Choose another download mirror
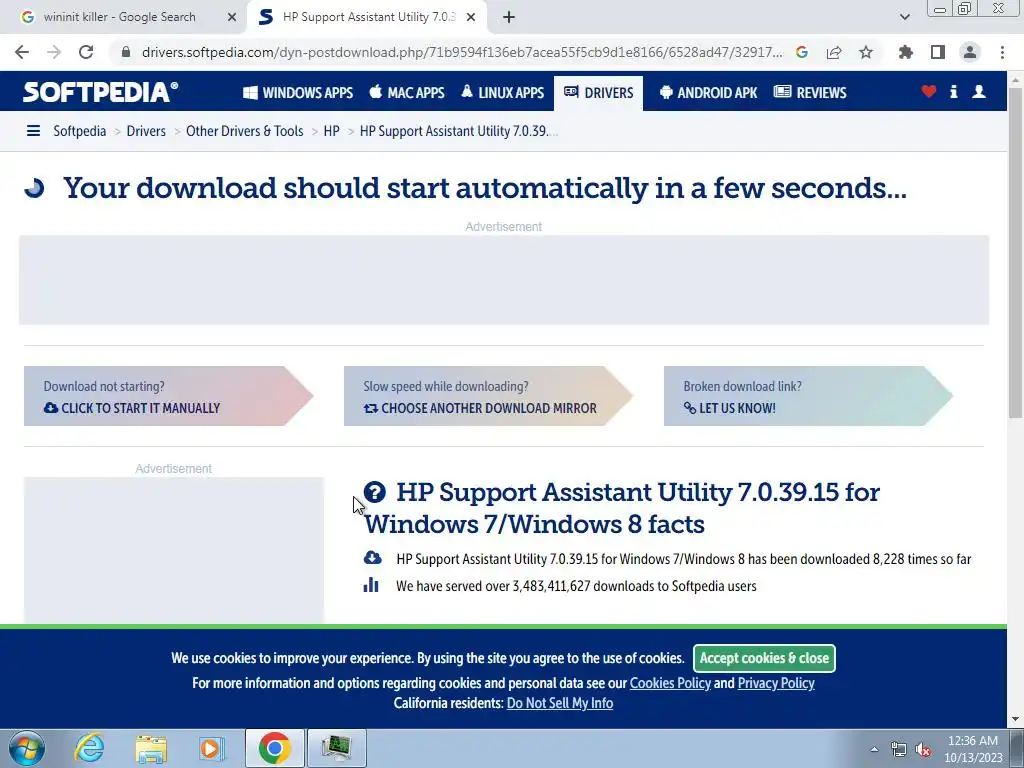The height and width of the screenshot is (768, 1024). [x=488, y=396]
